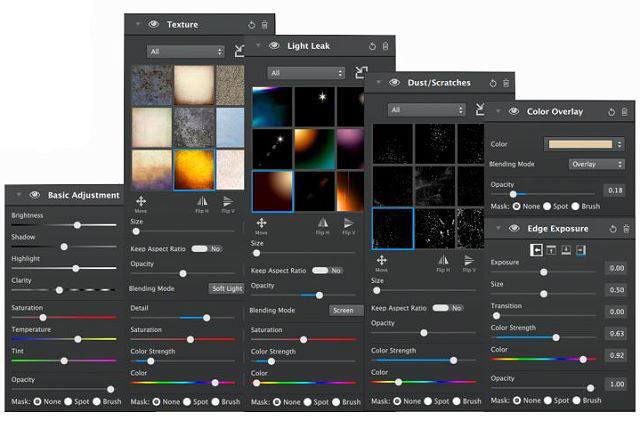
Task: Toggle visibility of the Light Leak effect
Action: (x=274, y=46)
